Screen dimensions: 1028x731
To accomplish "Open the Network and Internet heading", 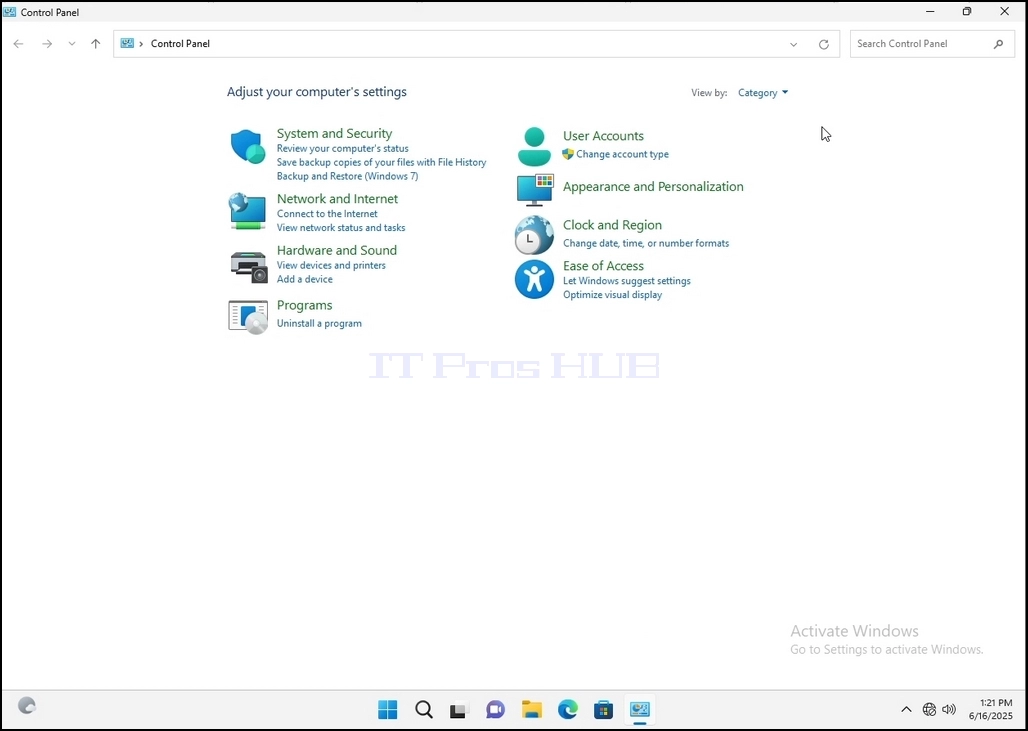I will 337,199.
